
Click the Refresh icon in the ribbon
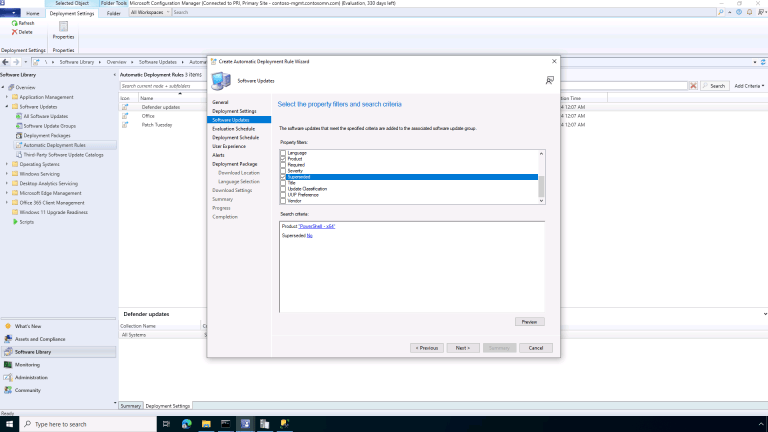[15, 23]
